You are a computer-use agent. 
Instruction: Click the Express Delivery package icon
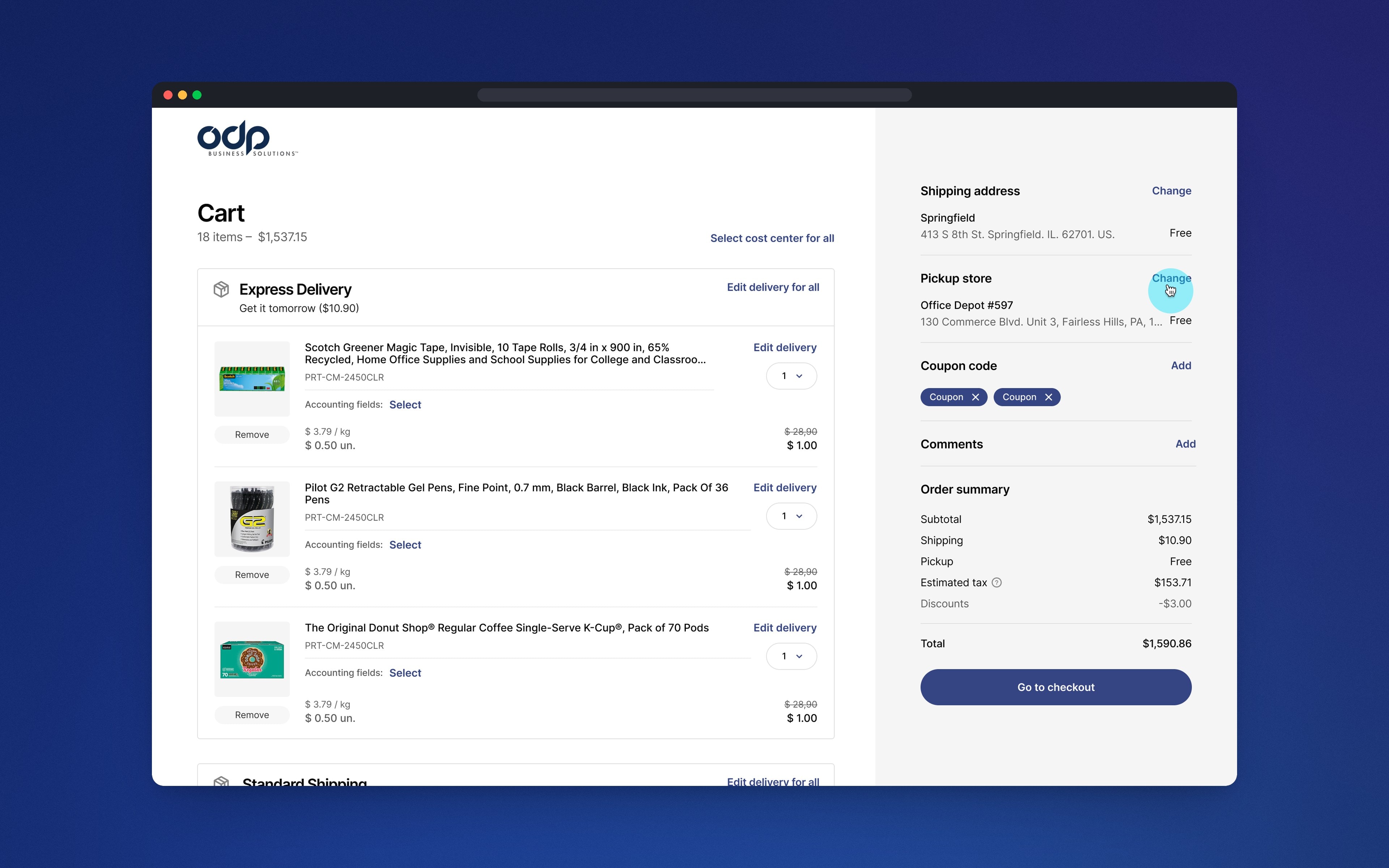(221, 289)
